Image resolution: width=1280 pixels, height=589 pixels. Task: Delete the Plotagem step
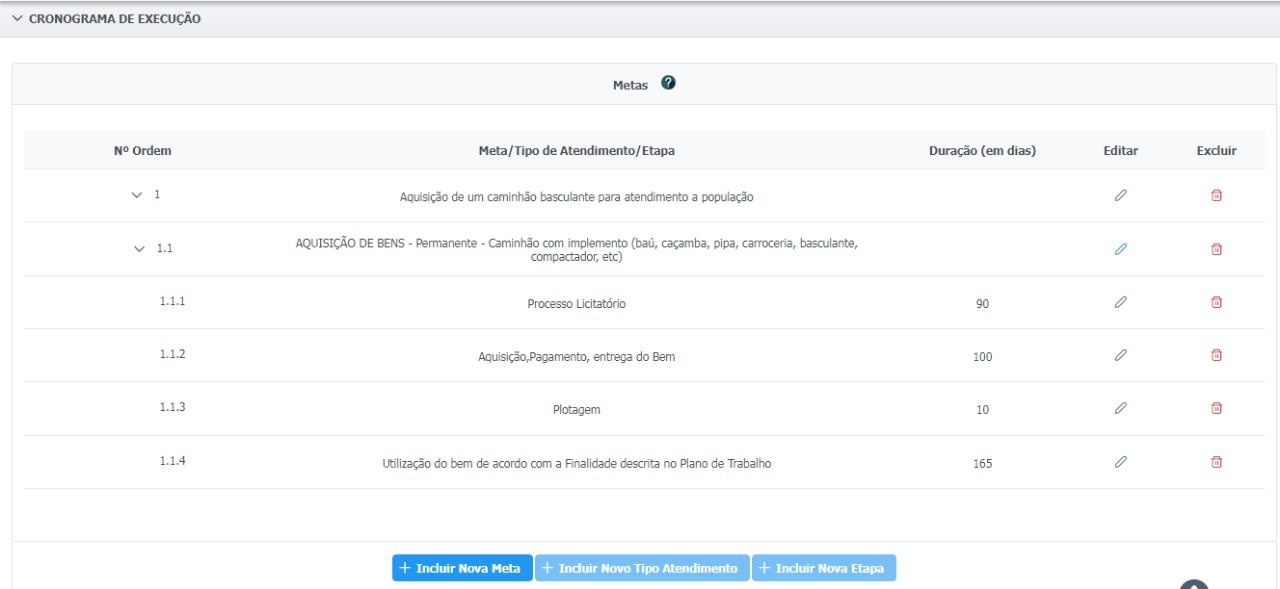(x=1216, y=408)
